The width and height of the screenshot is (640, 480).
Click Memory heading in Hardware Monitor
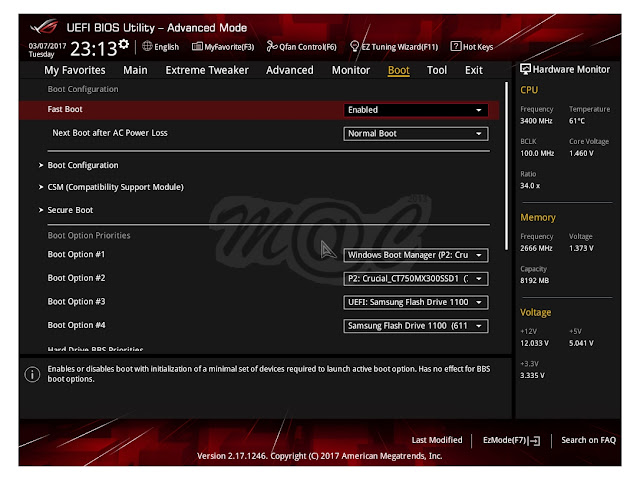click(x=538, y=218)
